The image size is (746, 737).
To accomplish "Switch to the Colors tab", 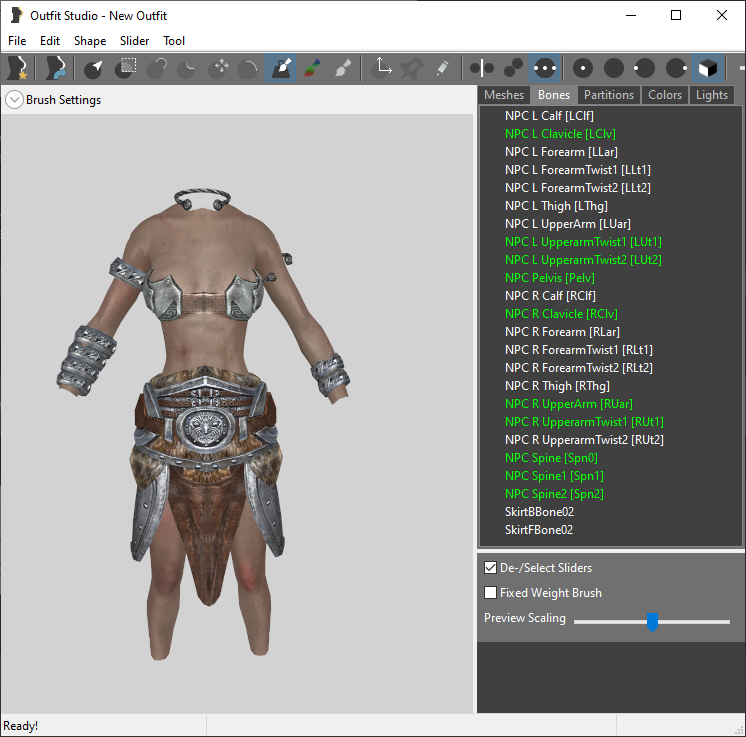I will click(x=665, y=95).
